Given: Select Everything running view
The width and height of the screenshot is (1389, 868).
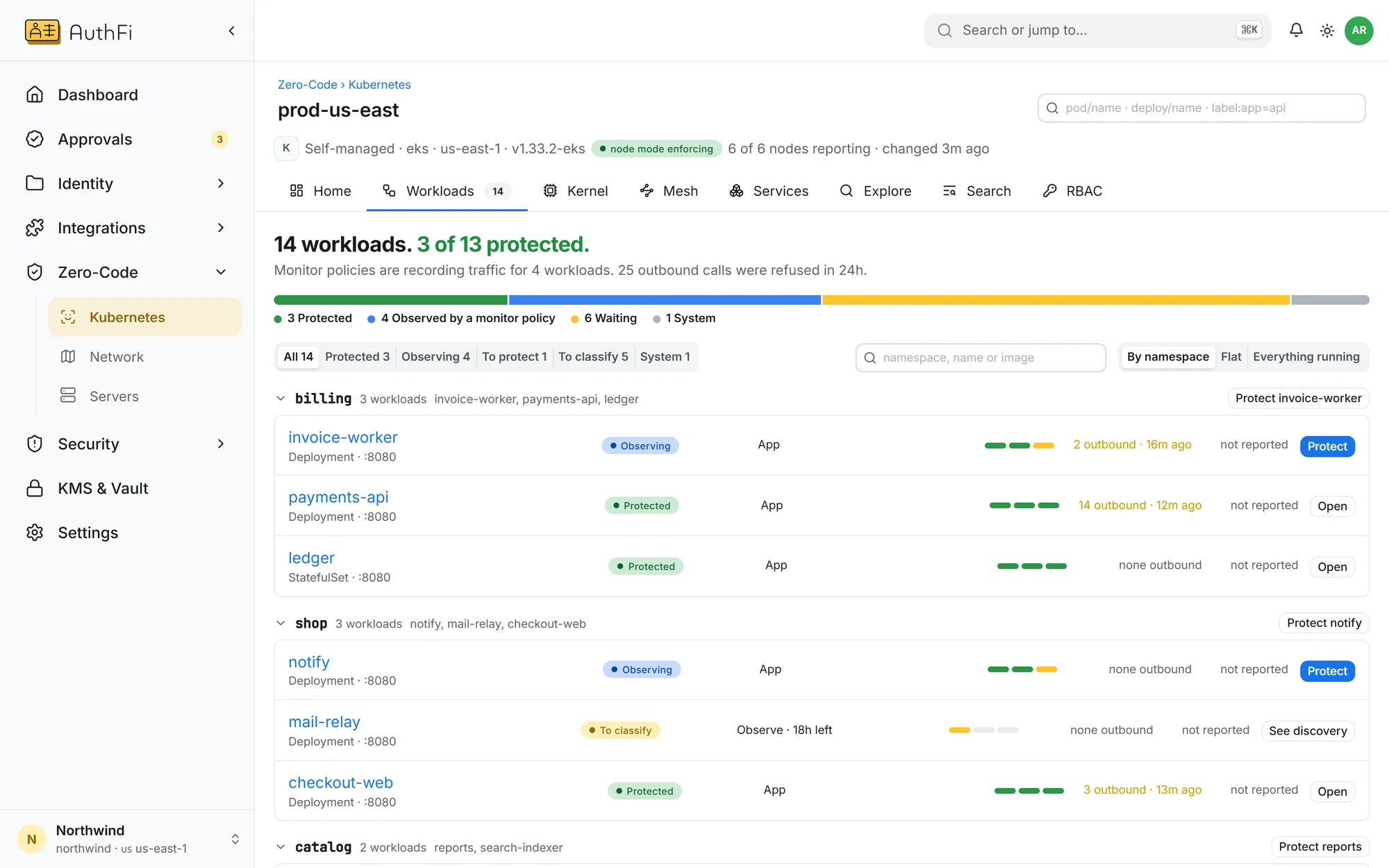Looking at the screenshot, I should click(x=1306, y=357).
